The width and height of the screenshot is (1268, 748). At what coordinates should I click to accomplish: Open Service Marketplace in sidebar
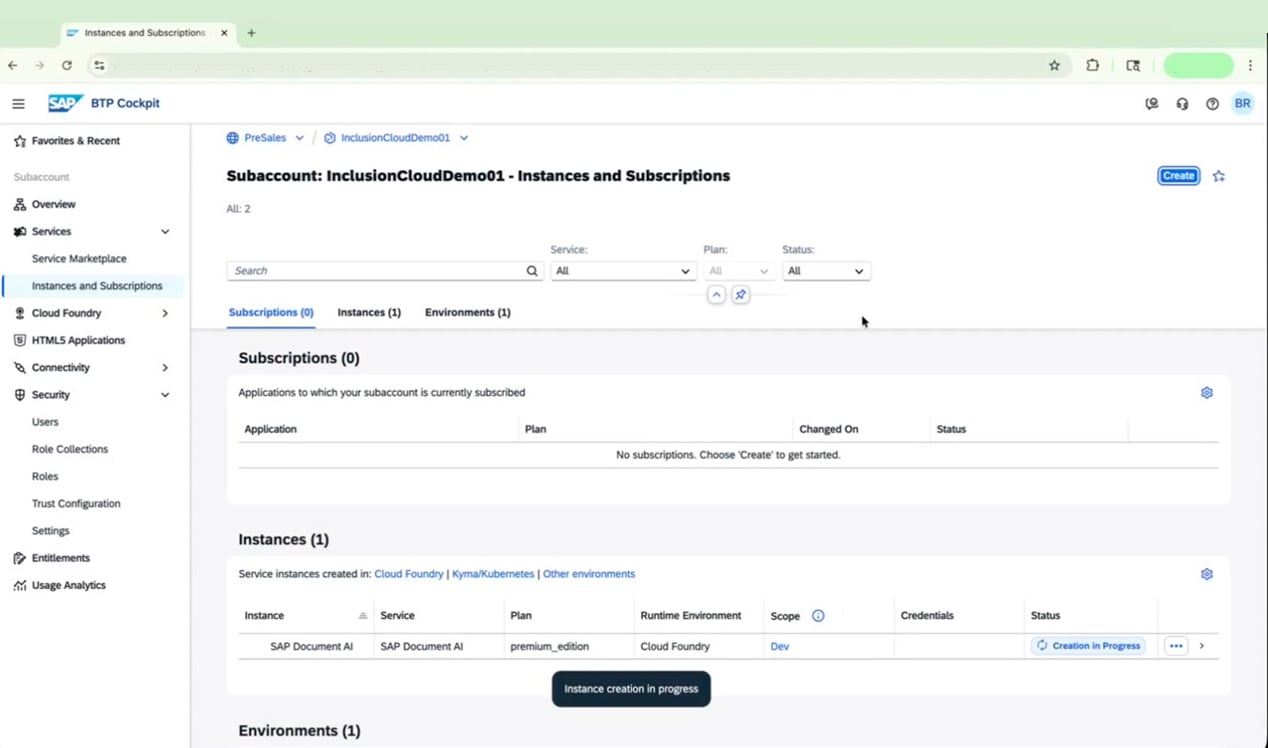pyautogui.click(x=79, y=259)
